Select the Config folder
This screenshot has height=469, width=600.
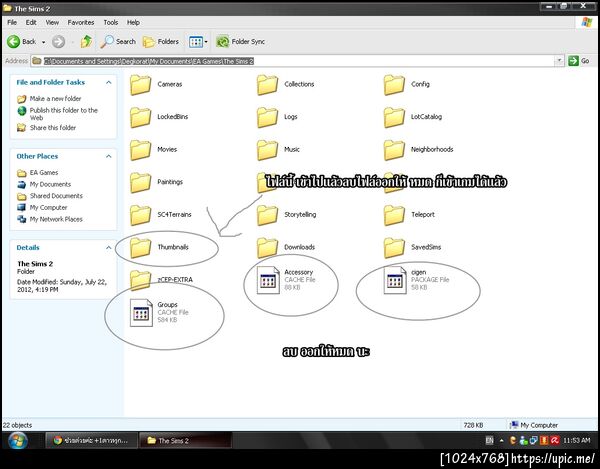tap(406, 85)
